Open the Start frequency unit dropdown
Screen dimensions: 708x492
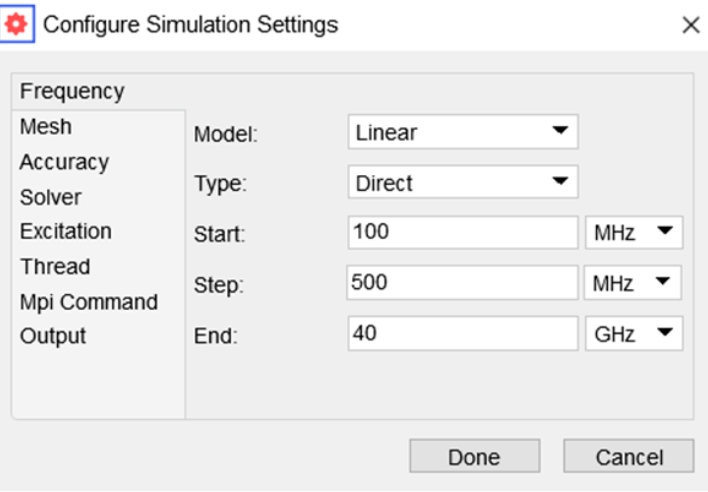tap(633, 233)
